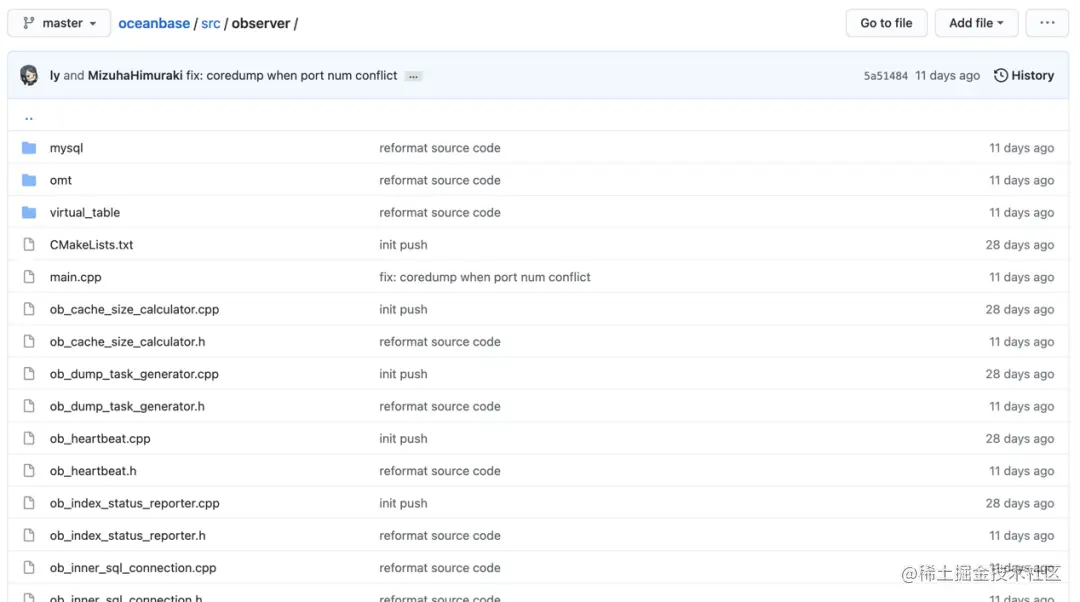Click file icon beside ob_heartbeat.h
The width and height of the screenshot is (1080, 602).
[29, 471]
